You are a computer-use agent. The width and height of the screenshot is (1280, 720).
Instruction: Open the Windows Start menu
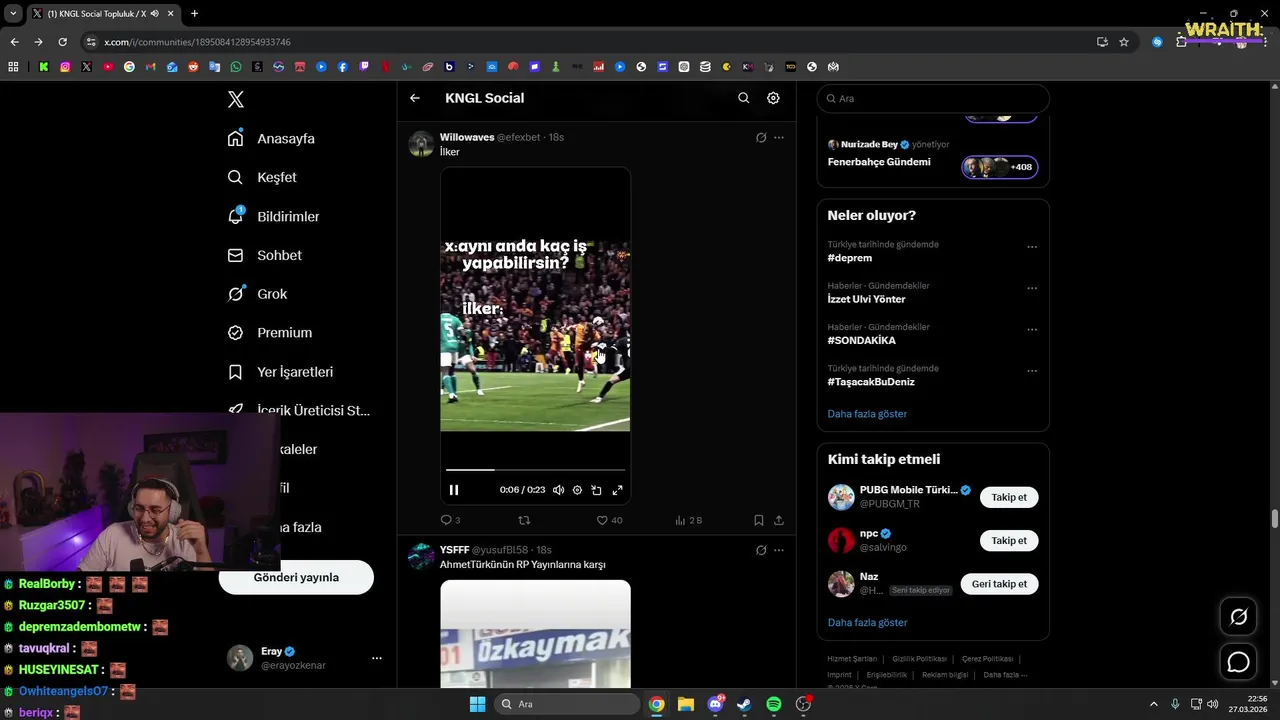[x=477, y=704]
